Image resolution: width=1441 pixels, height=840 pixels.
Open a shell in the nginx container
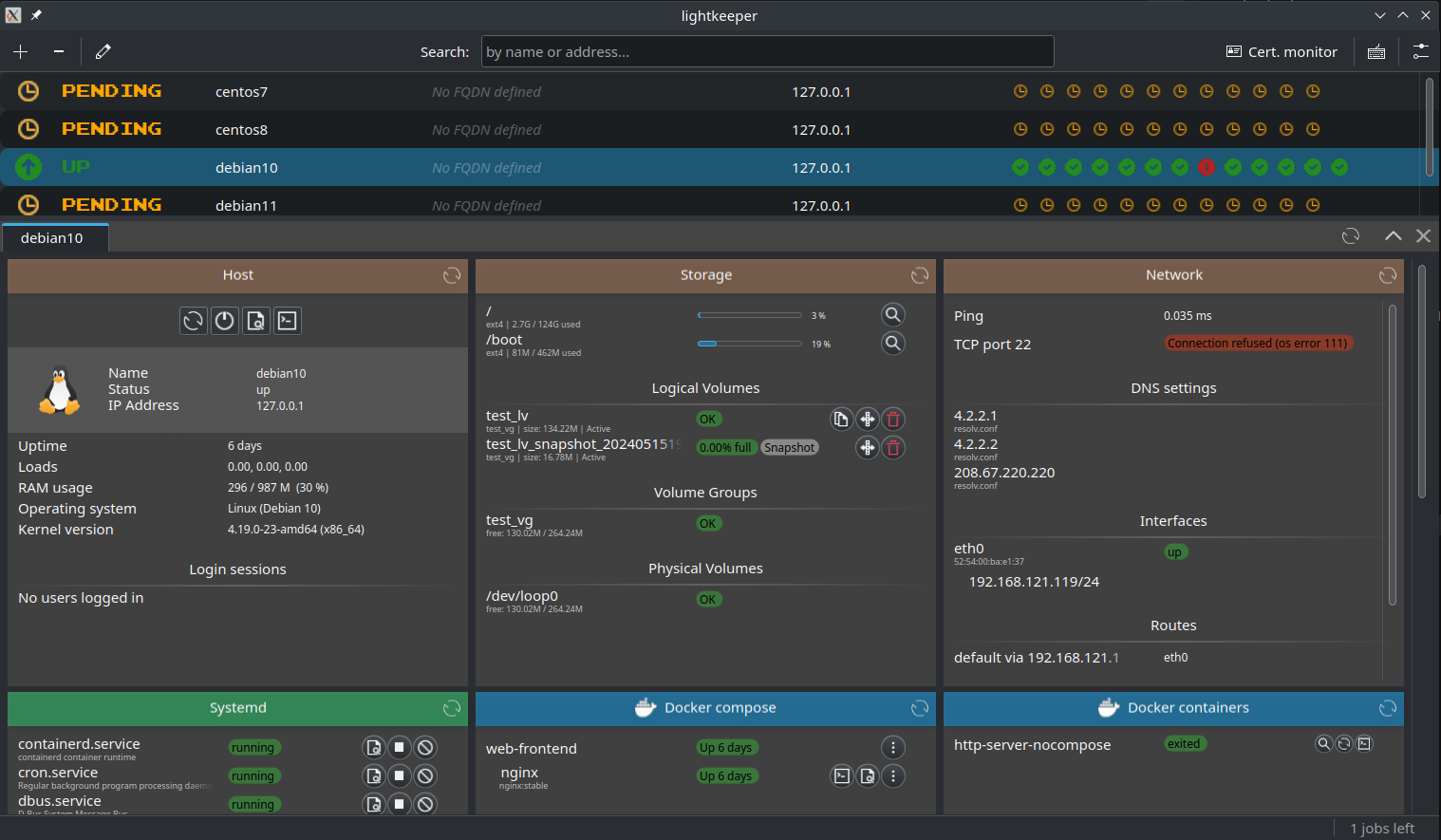point(842,775)
